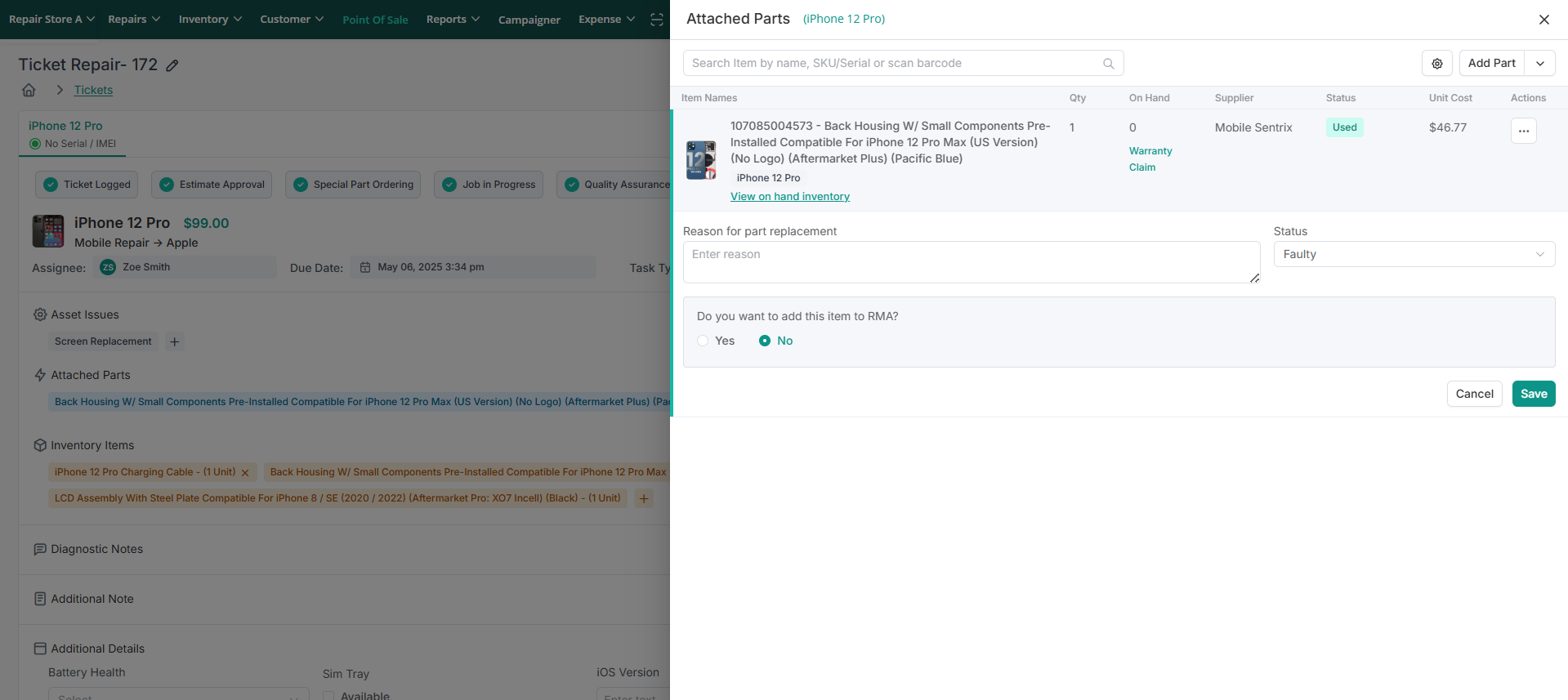1568x700 pixels.
Task: Click the edit pencil beside Ticket Repair- 172
Action: [x=172, y=65]
